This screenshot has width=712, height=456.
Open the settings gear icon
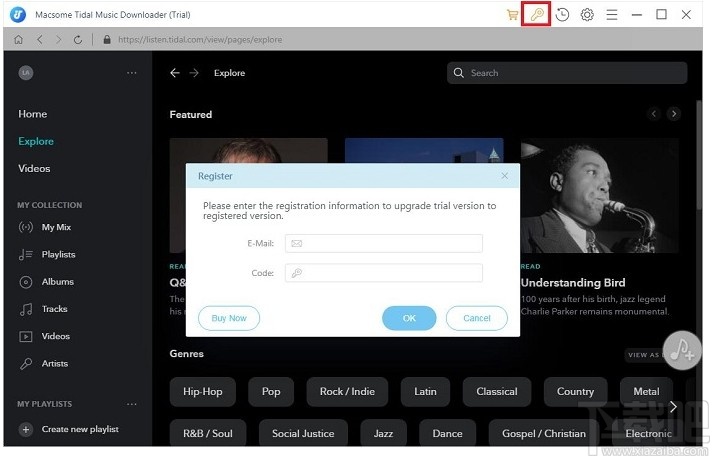pos(587,15)
